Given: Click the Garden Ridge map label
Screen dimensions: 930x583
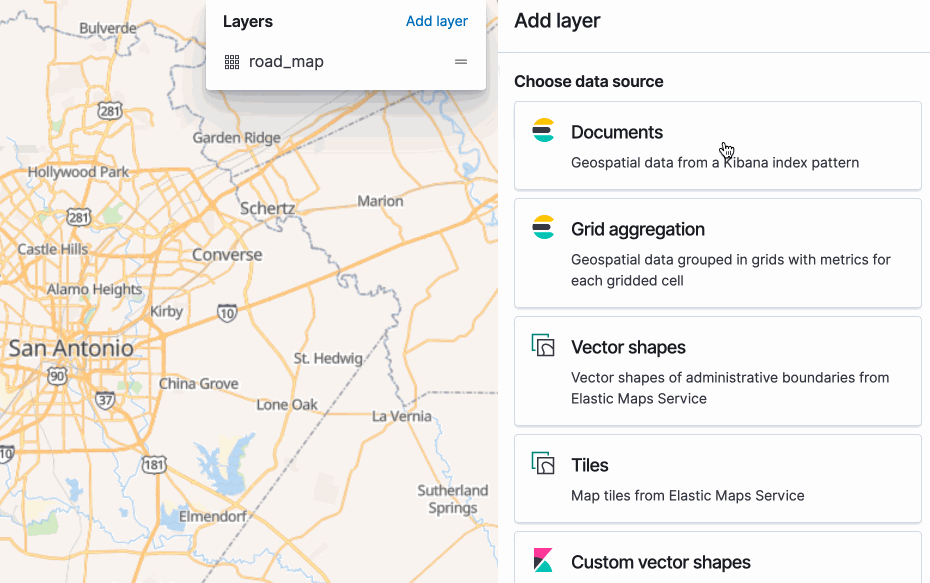Looking at the screenshot, I should [237, 138].
